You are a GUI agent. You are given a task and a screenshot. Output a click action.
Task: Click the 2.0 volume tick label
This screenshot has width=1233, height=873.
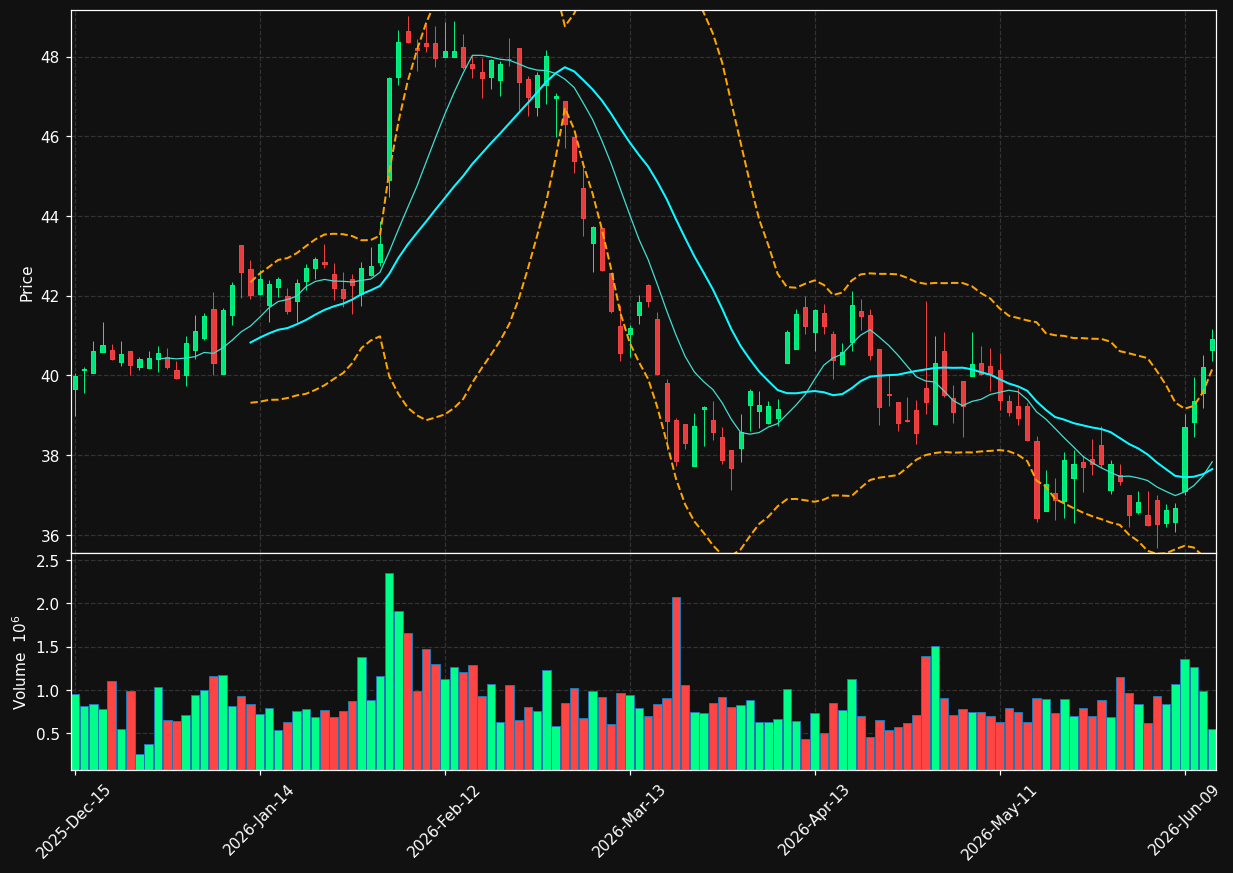coord(50,604)
